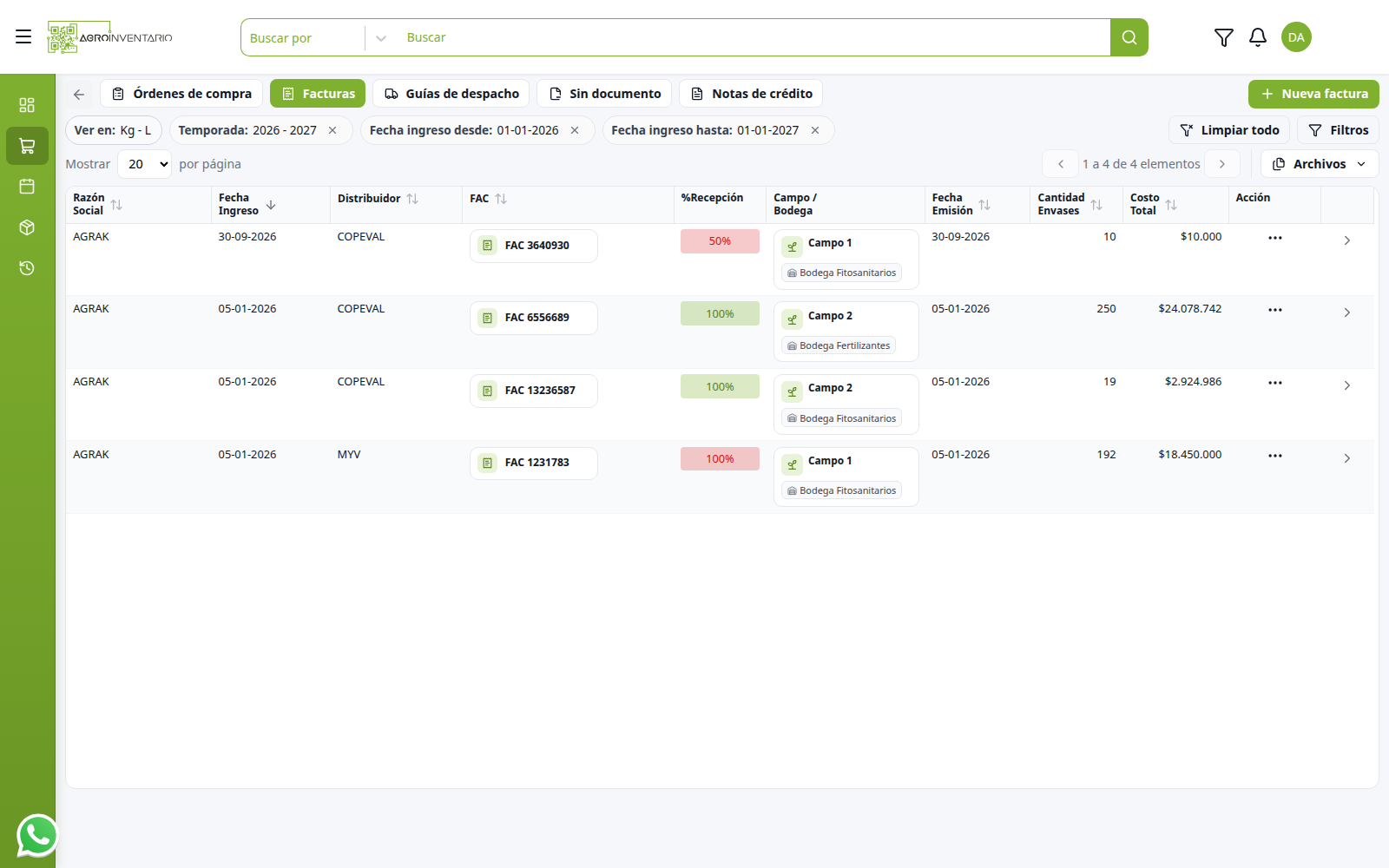Image resolution: width=1389 pixels, height=868 pixels.
Task: Open the hamburger menu
Action: 23,36
